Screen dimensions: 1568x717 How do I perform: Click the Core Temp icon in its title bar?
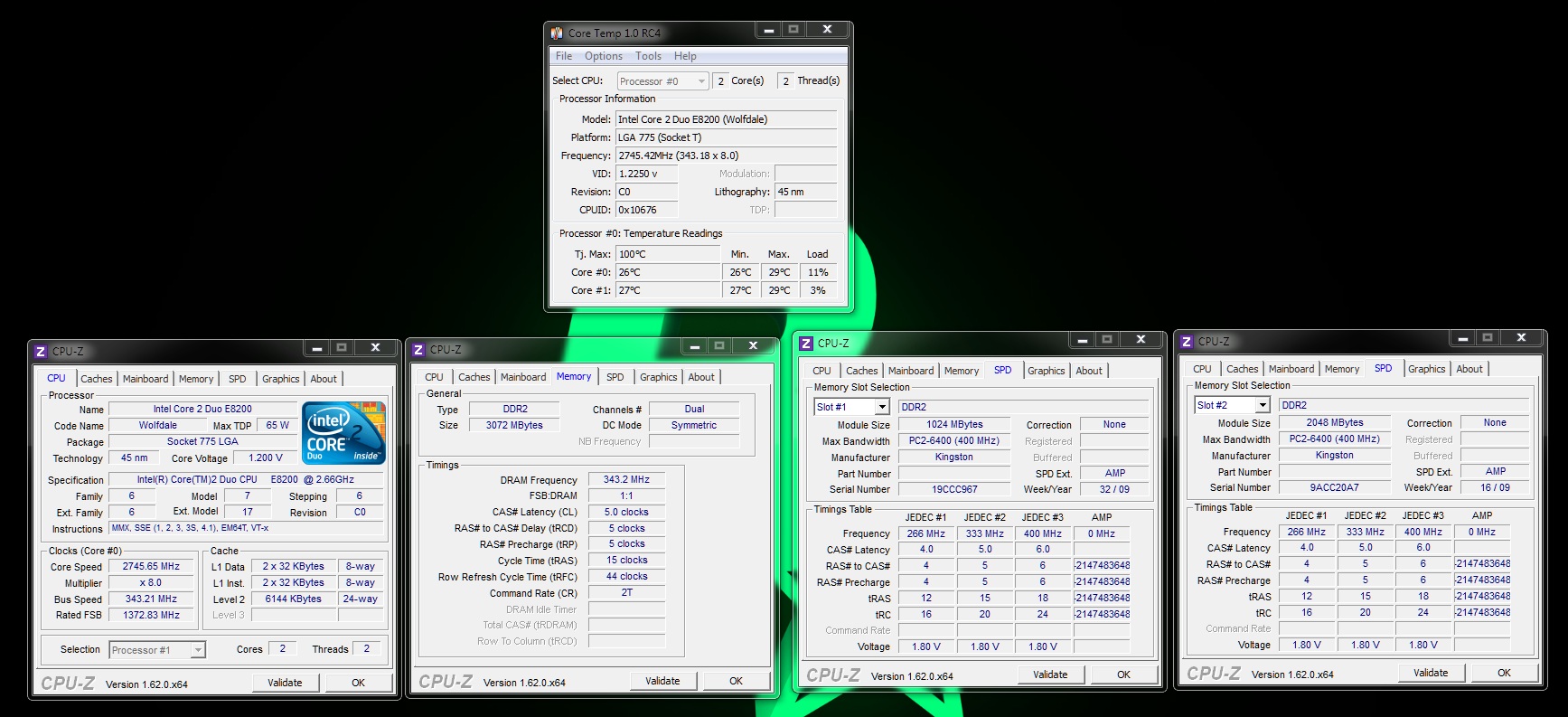[558, 33]
